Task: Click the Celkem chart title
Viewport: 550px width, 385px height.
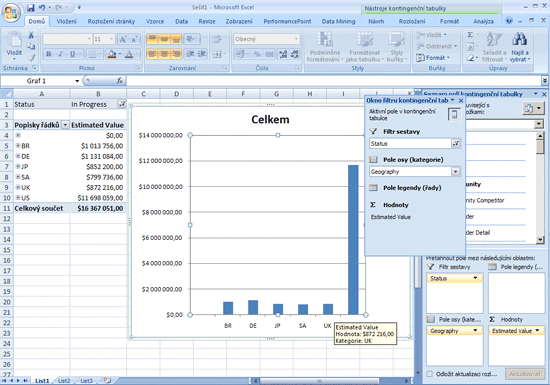Action: [270, 120]
